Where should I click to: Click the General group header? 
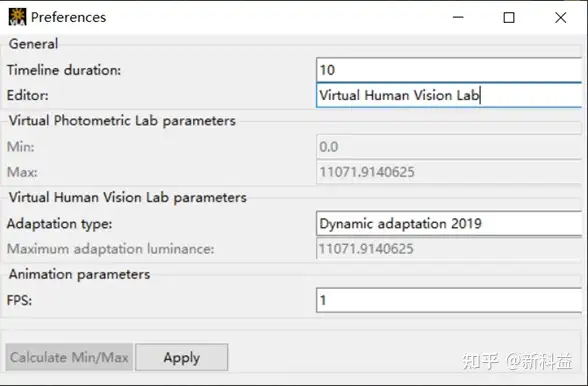(33, 44)
